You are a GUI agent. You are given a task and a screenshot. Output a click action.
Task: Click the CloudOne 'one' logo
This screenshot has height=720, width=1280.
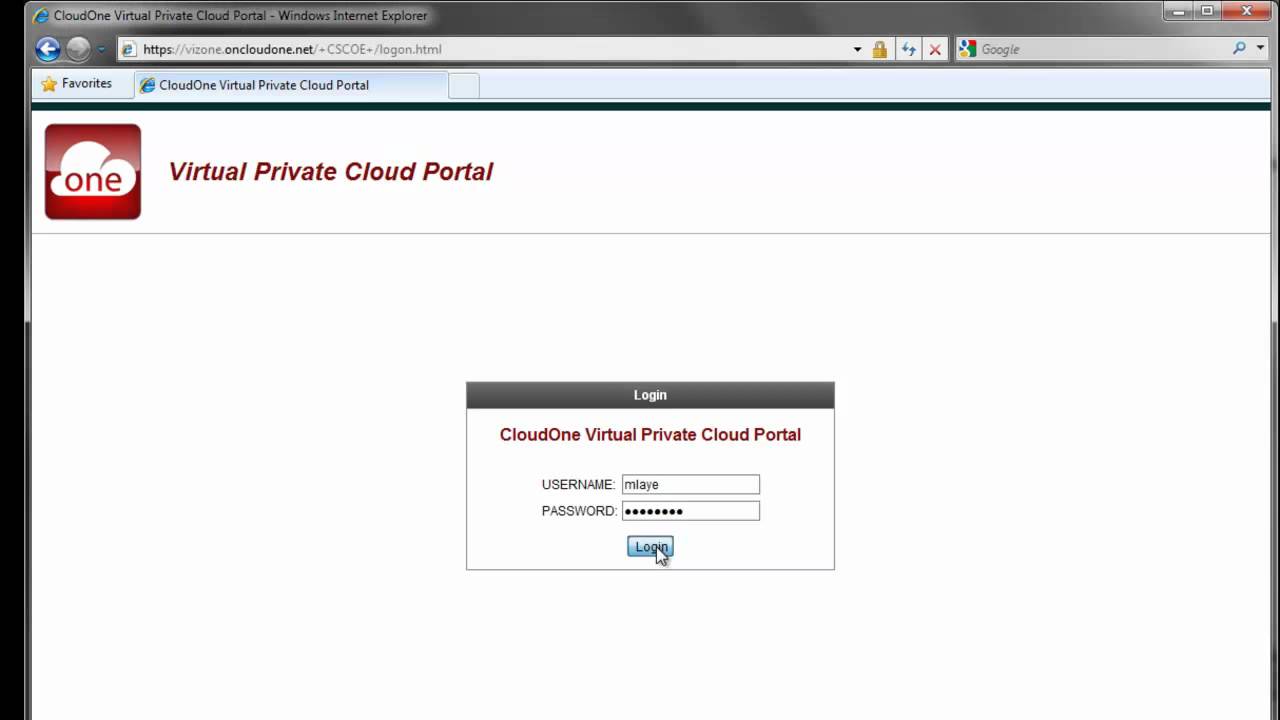(93, 172)
